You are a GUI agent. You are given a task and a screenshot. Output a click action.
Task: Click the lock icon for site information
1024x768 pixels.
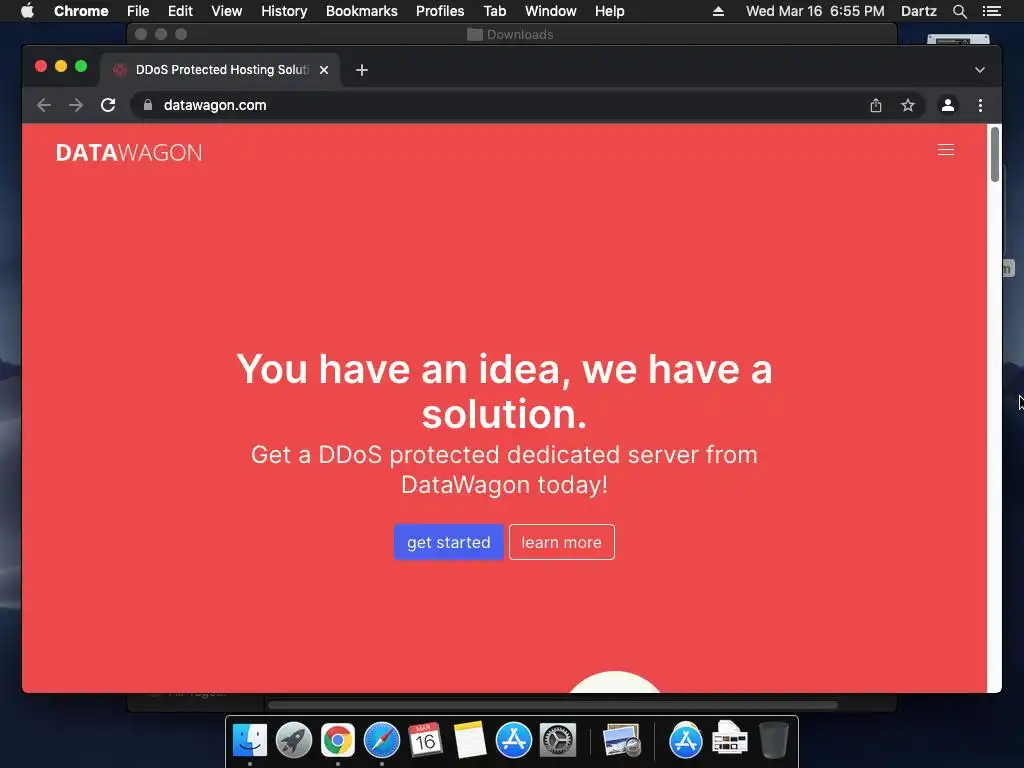tap(148, 105)
